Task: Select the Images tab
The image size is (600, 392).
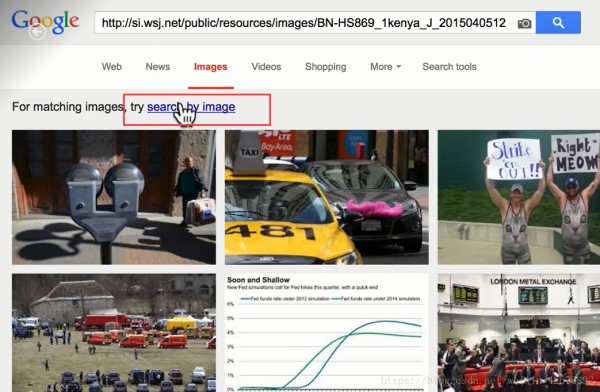Action: [210, 67]
